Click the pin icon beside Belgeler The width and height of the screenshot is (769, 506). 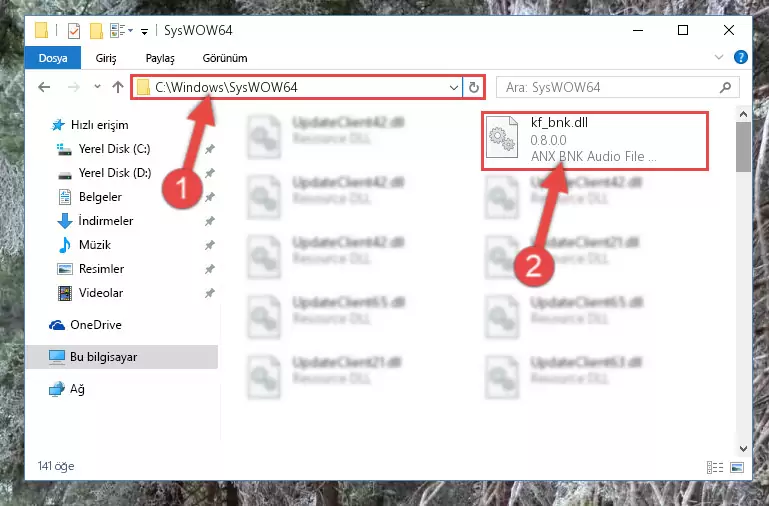pos(209,197)
